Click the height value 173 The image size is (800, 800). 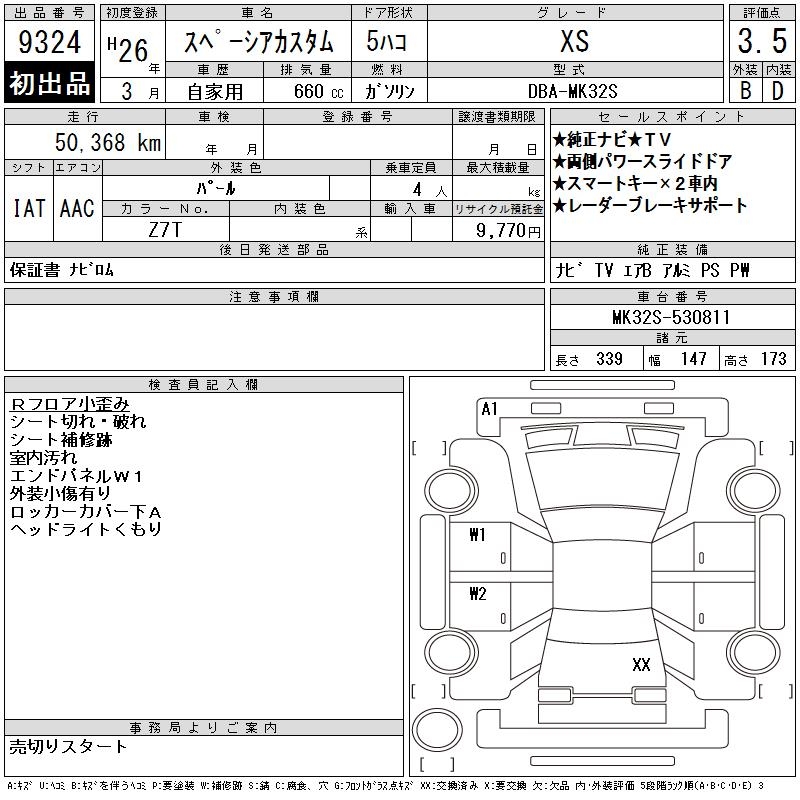[x=774, y=359]
